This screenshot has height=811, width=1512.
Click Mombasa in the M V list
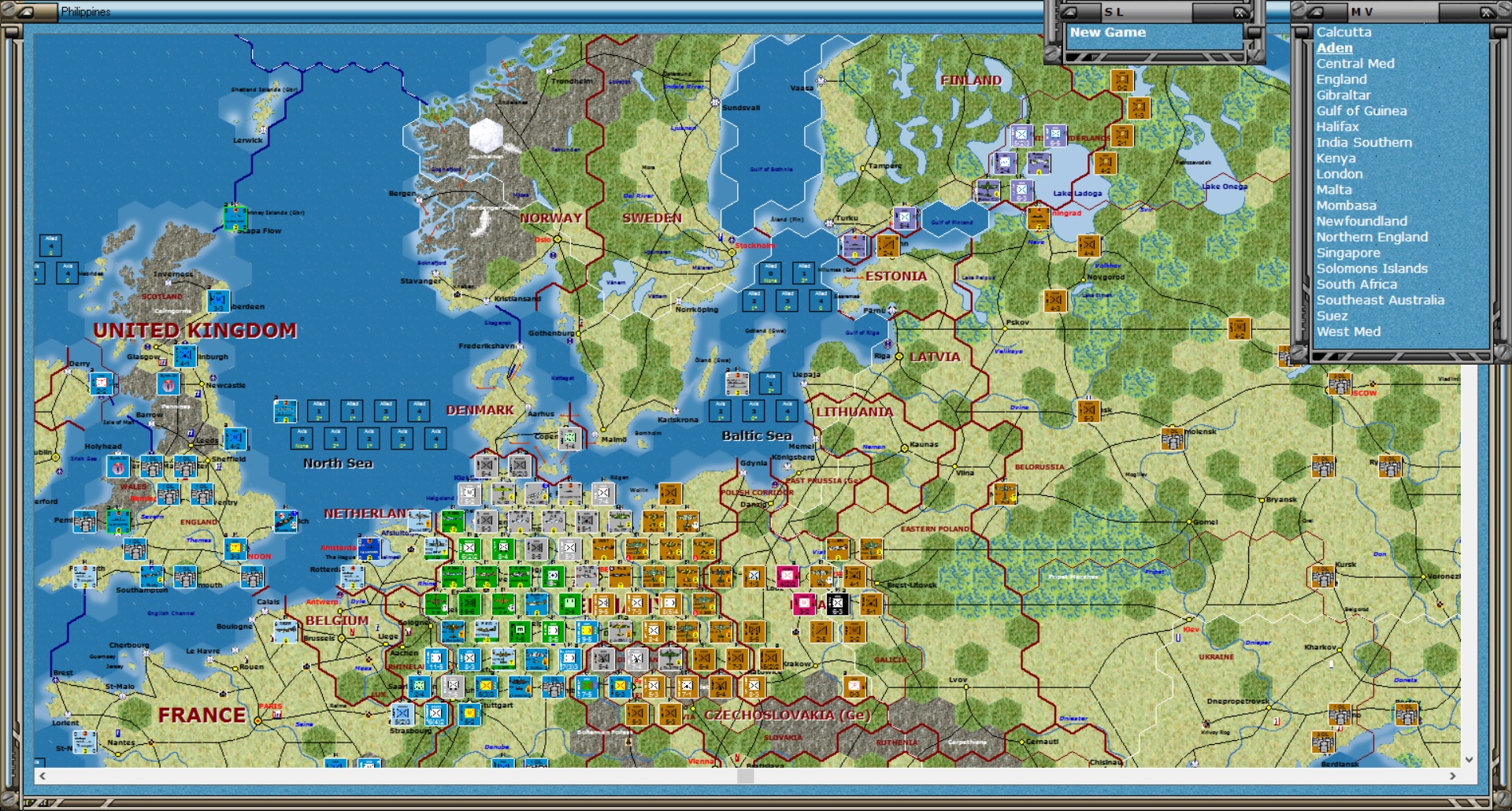(1346, 206)
